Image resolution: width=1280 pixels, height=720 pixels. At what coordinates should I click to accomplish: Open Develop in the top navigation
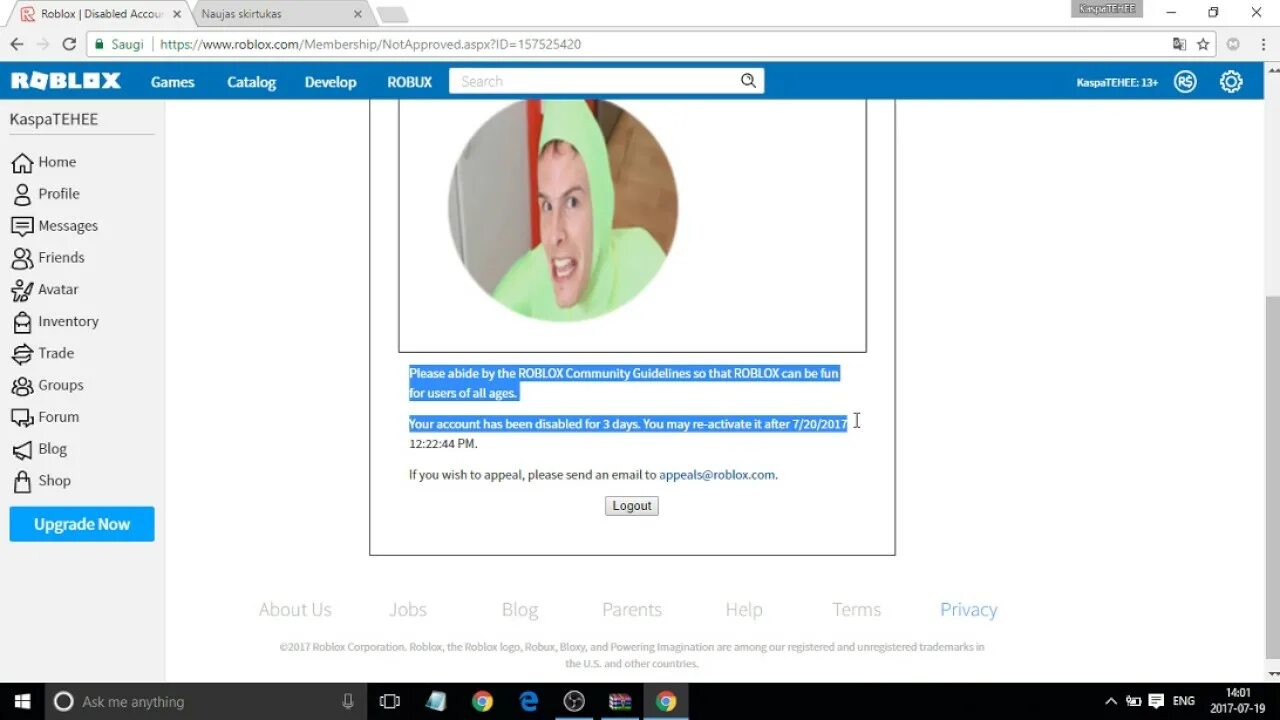330,82
